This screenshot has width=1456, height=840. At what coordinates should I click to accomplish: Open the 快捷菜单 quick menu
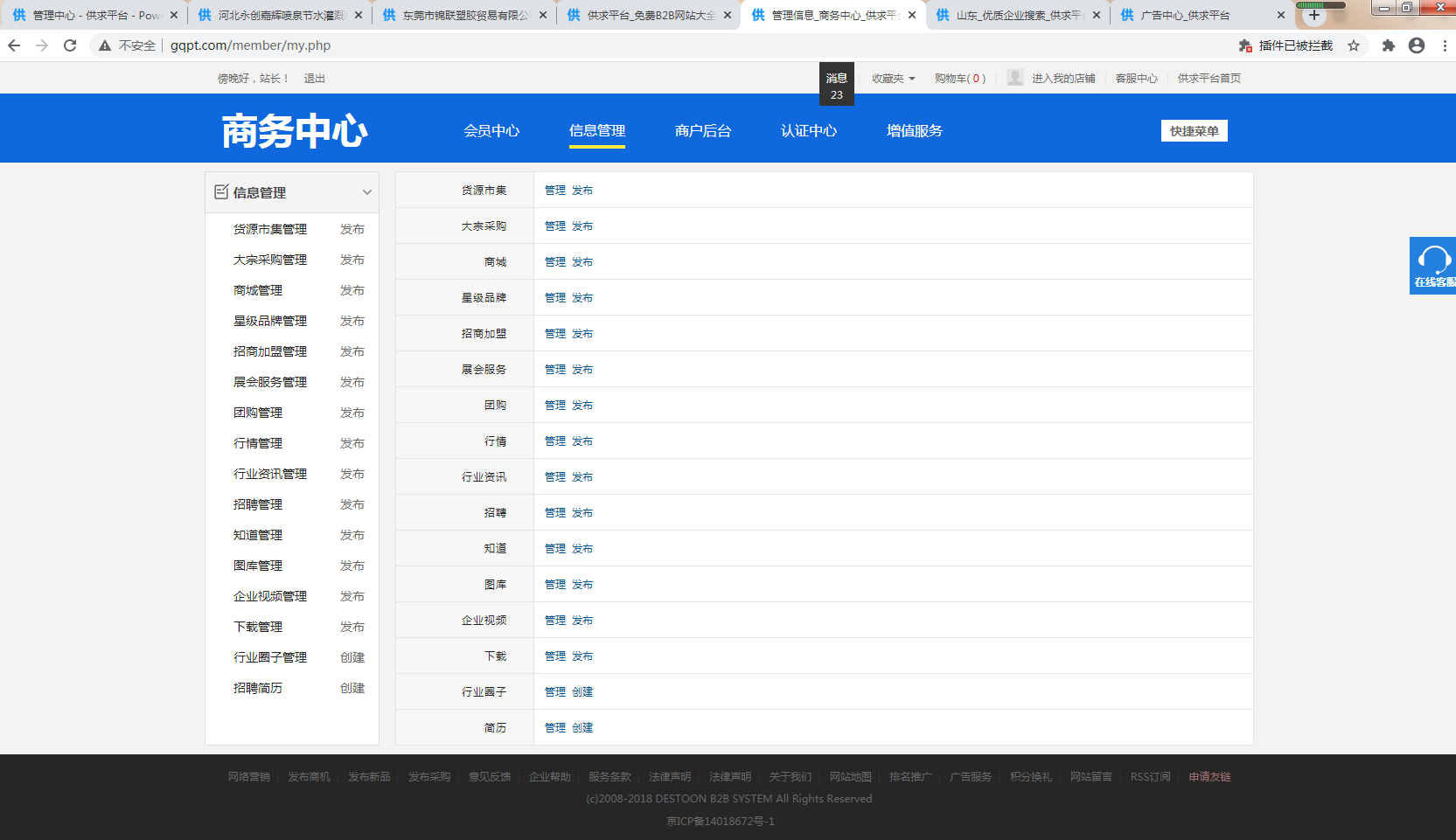tap(1194, 131)
